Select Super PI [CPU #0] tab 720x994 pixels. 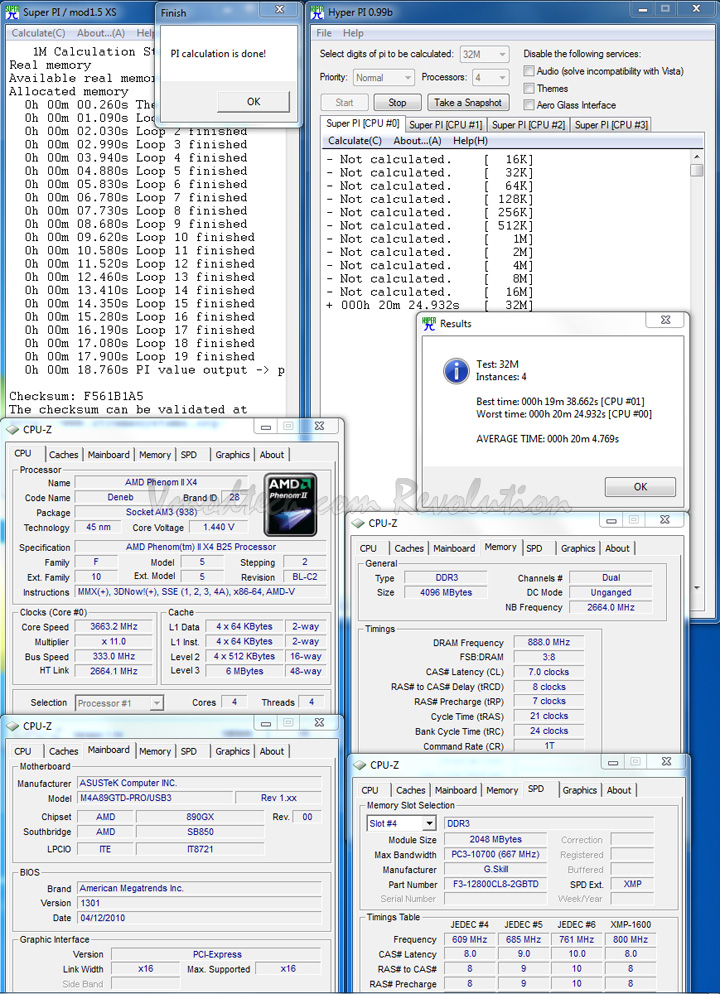363,123
